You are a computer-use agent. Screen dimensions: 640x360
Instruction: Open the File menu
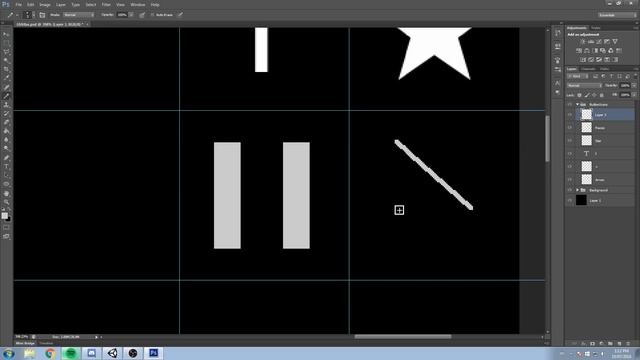[19, 4]
